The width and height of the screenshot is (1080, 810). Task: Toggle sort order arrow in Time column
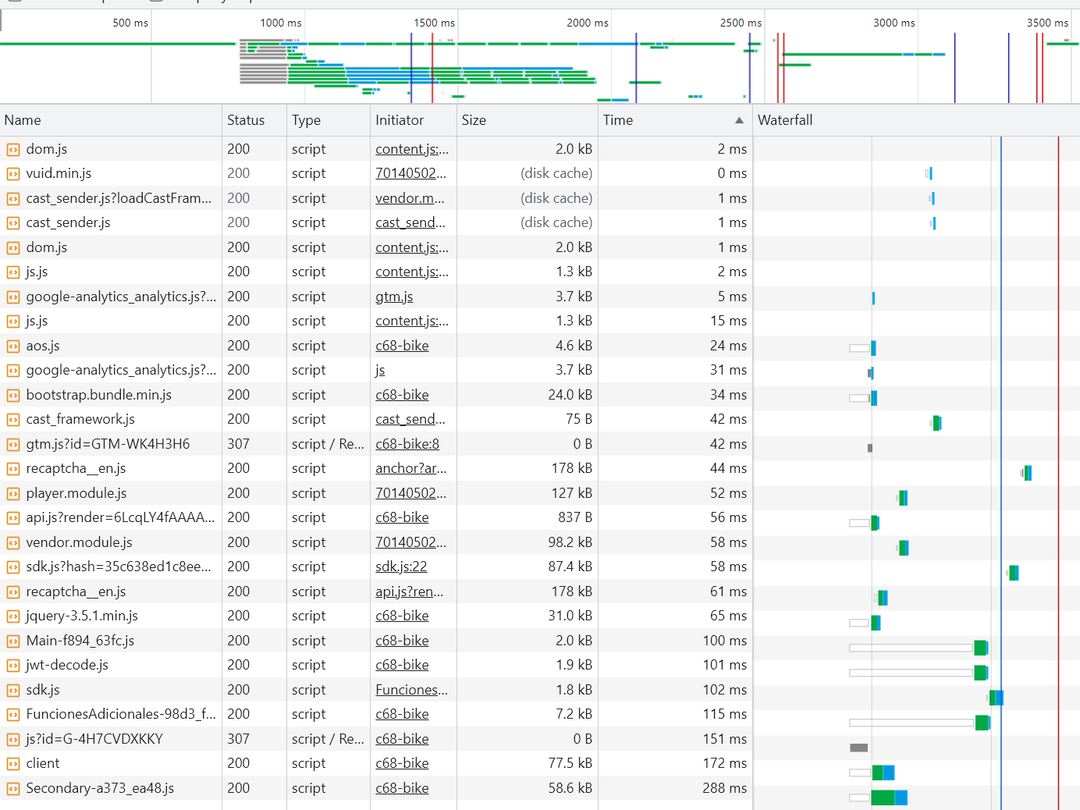(x=739, y=120)
